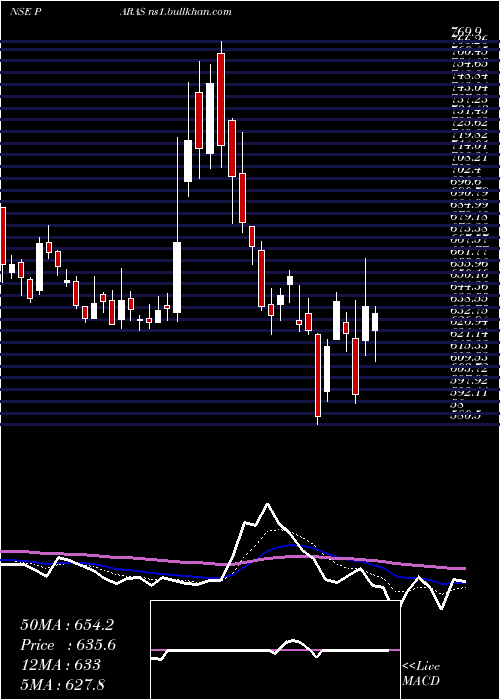This screenshot has height=700, width=500.
Task: Click the 661.77 price axis label
Action: tap(469, 252)
